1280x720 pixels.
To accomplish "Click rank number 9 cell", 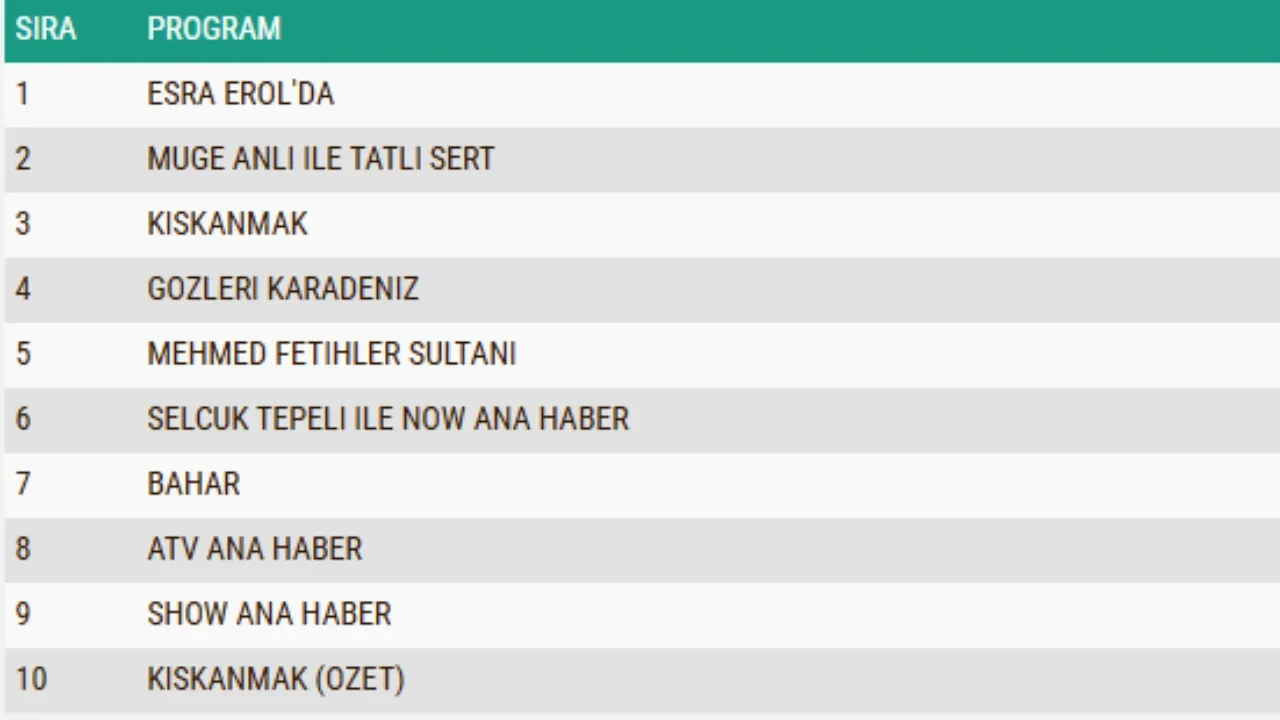I will coord(23,614).
